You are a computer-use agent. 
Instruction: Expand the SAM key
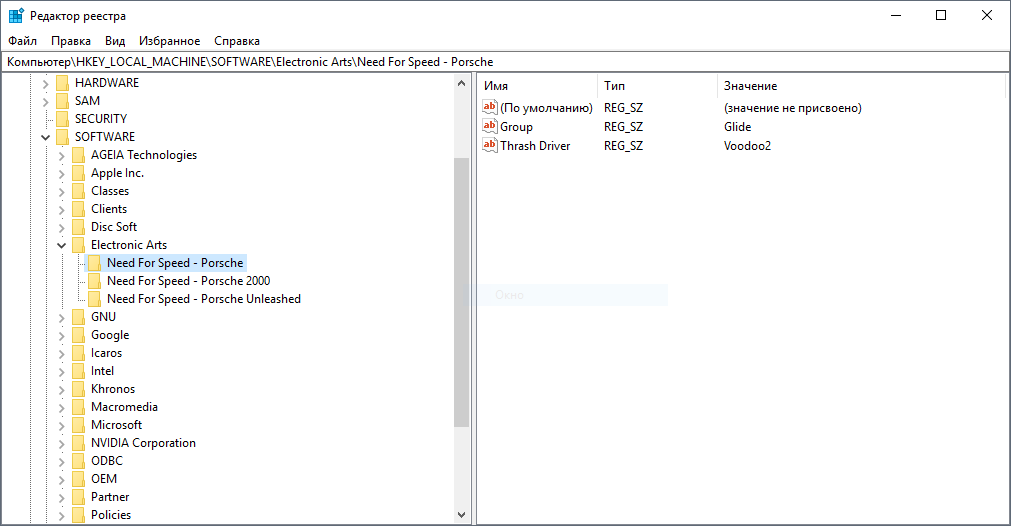[x=45, y=101]
